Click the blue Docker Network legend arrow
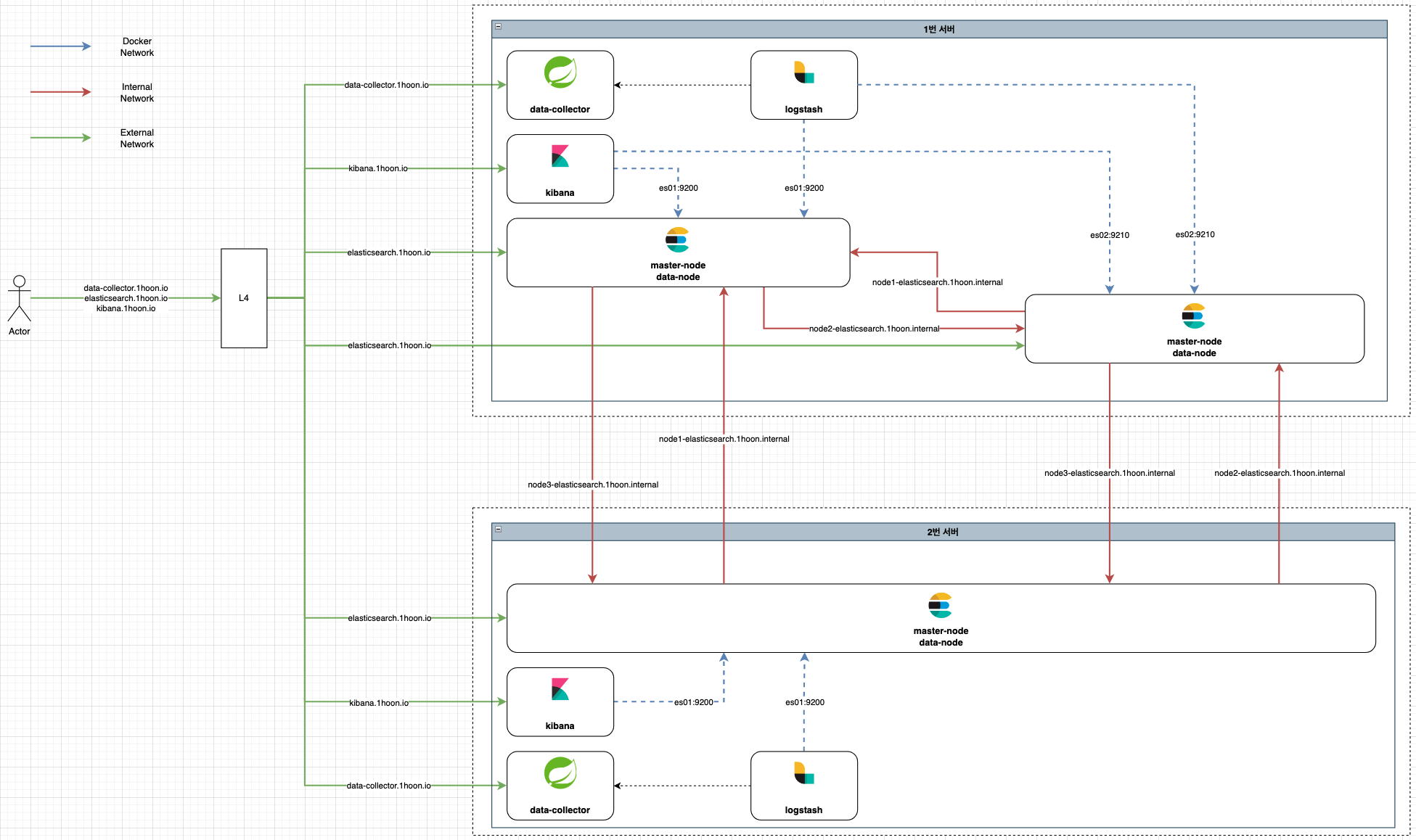The image size is (1416, 840). tap(60, 46)
